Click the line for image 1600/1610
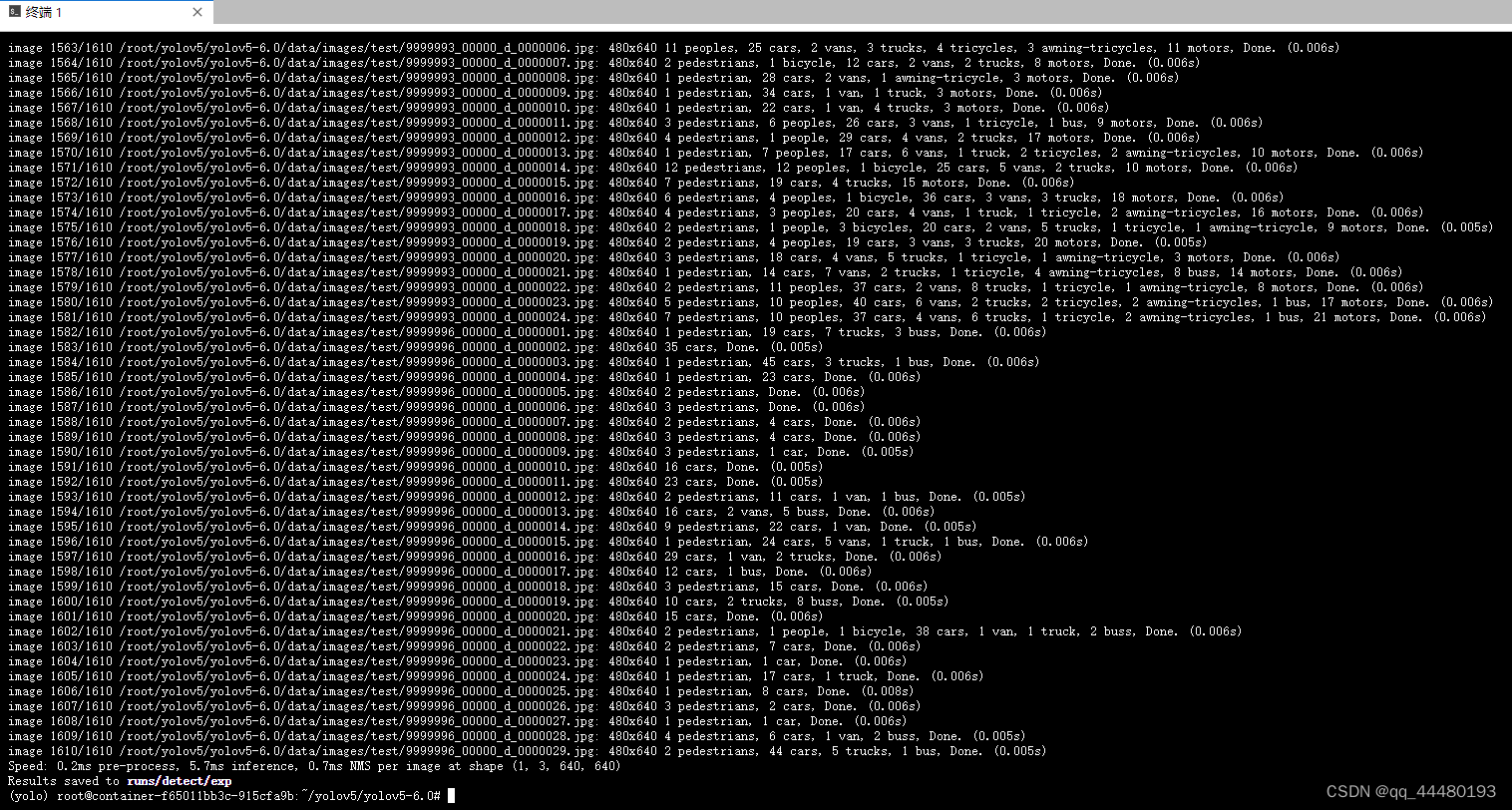The image size is (1512, 810). tap(479, 601)
